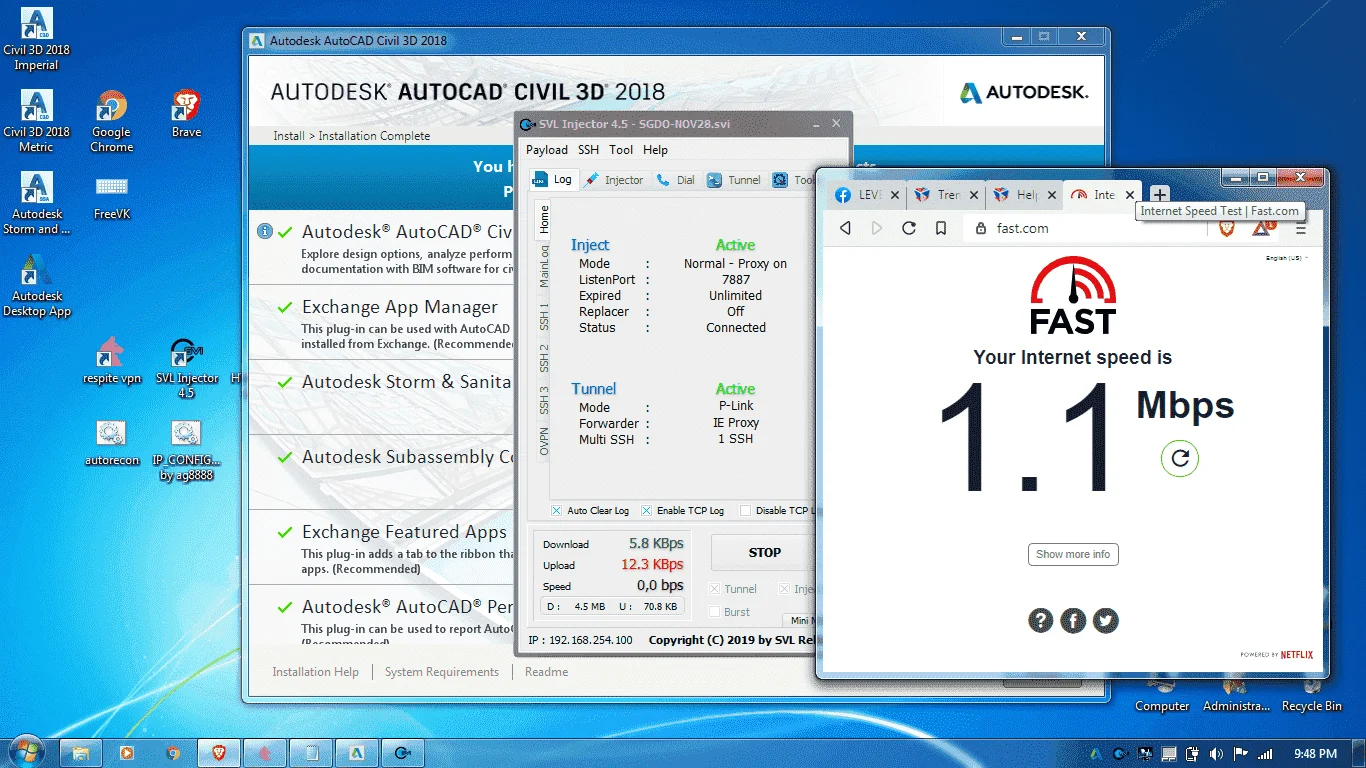This screenshot has height=768, width=1366.
Task: Toggle the Enable TCP Log checkbox
Action: pos(646,510)
